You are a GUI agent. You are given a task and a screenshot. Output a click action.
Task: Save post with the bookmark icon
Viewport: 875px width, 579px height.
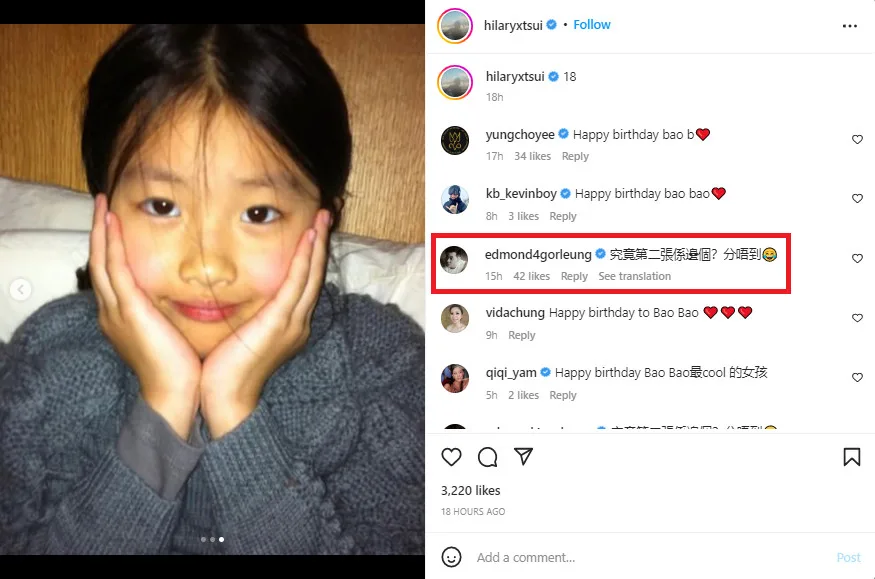851,457
